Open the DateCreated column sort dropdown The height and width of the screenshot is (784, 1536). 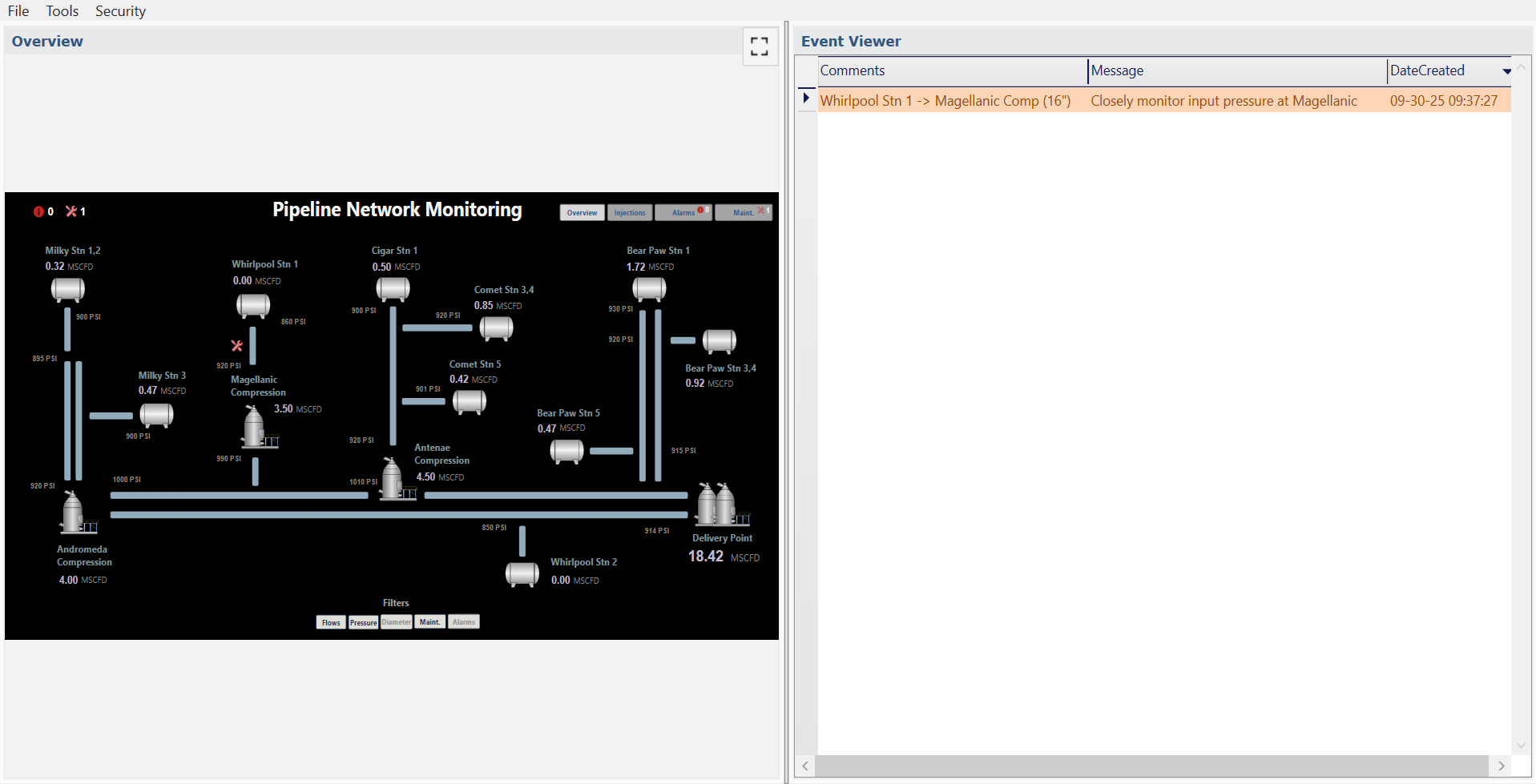click(1506, 71)
